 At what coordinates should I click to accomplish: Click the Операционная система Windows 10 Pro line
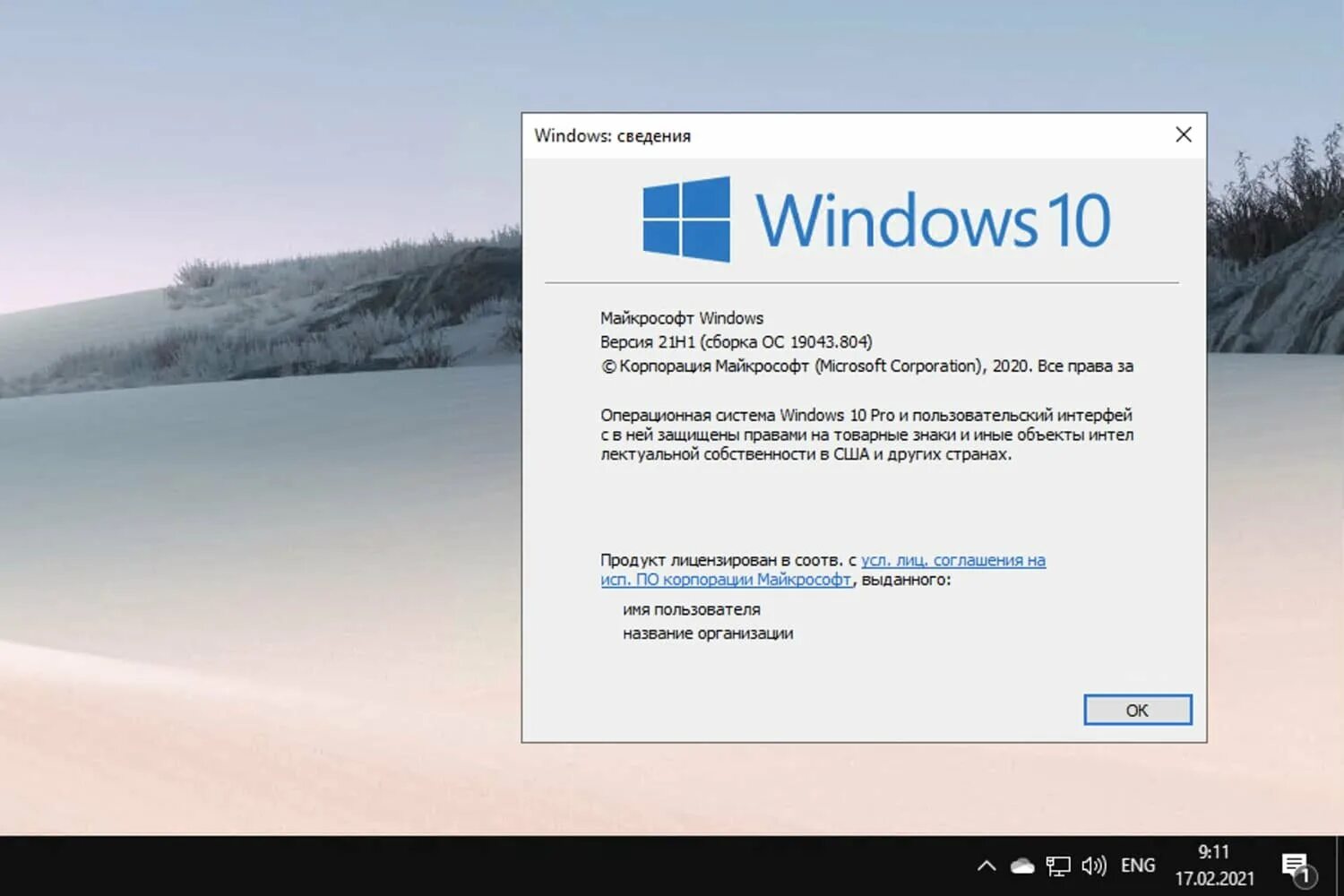(866, 415)
